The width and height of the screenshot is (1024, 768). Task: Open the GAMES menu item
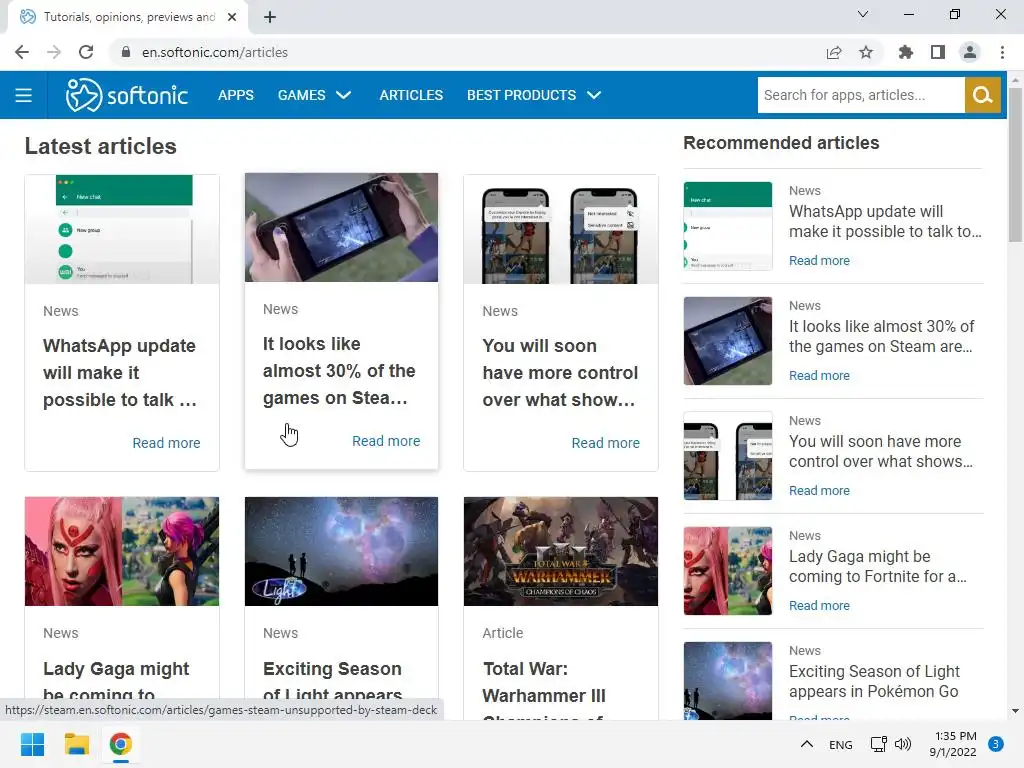point(301,95)
